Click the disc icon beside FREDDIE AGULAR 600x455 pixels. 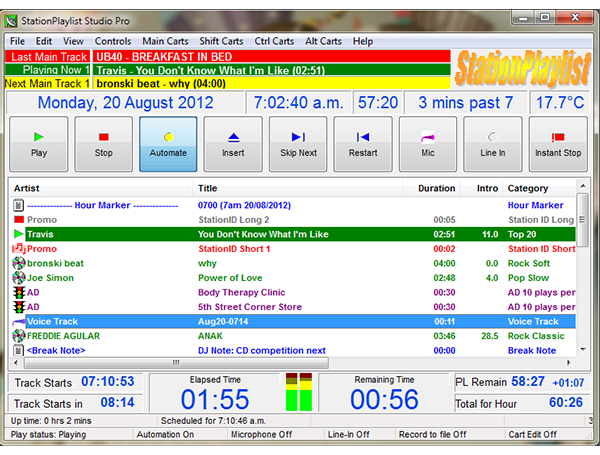(19, 336)
